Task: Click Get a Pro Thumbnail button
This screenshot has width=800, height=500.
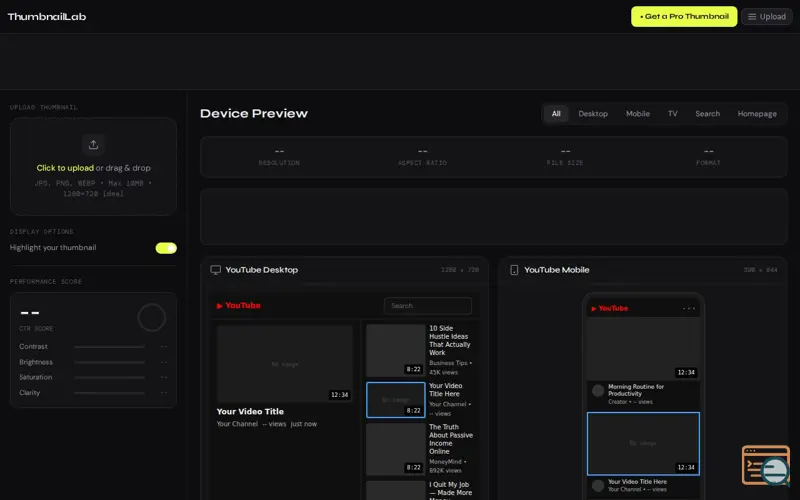Action: pos(684,17)
